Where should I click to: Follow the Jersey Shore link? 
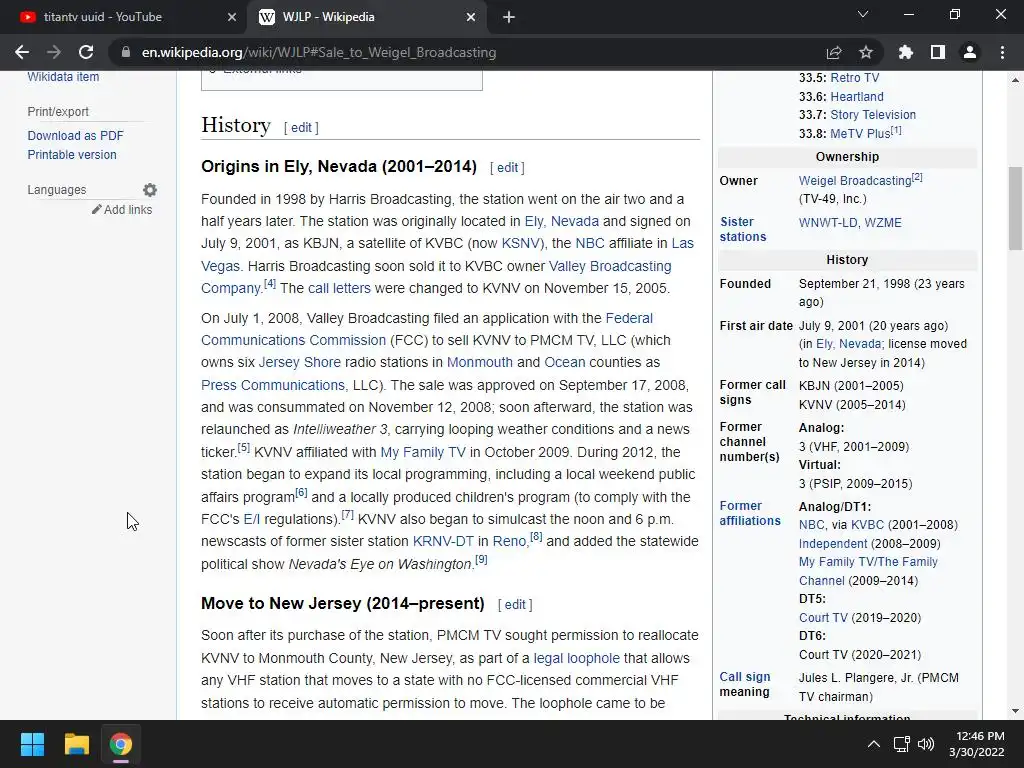coord(300,362)
